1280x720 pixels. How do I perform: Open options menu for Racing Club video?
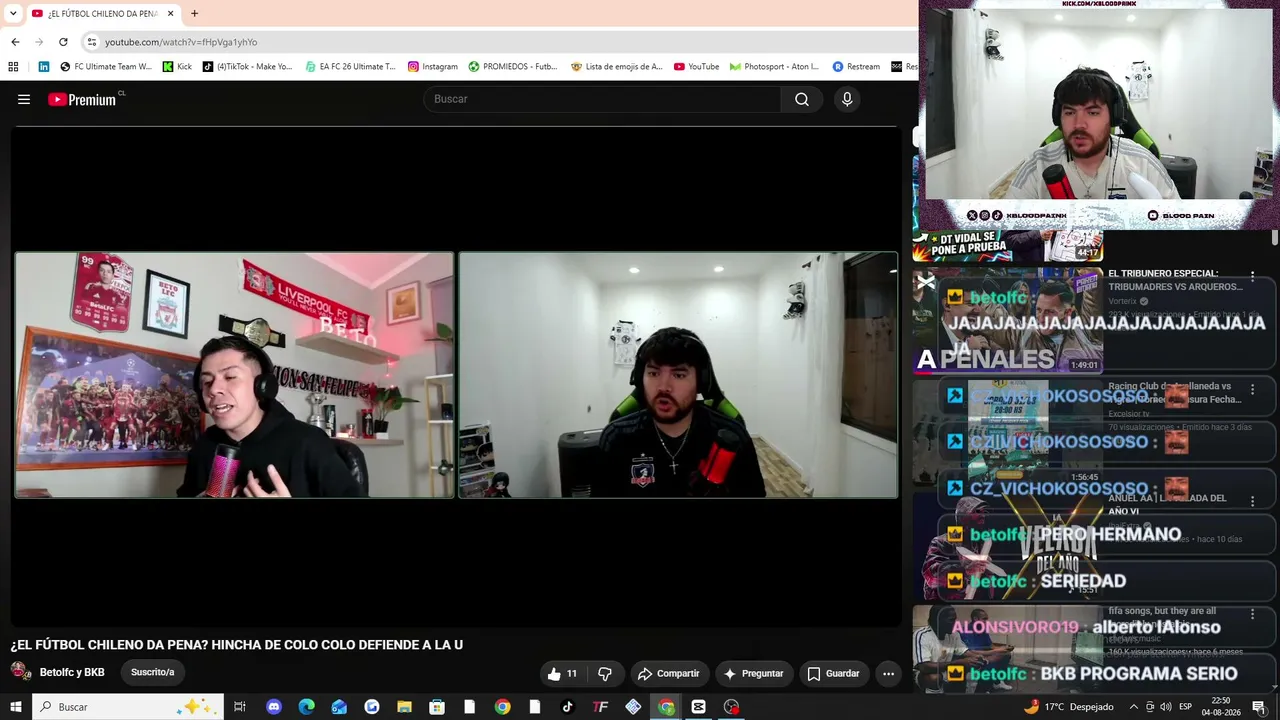coord(1252,389)
